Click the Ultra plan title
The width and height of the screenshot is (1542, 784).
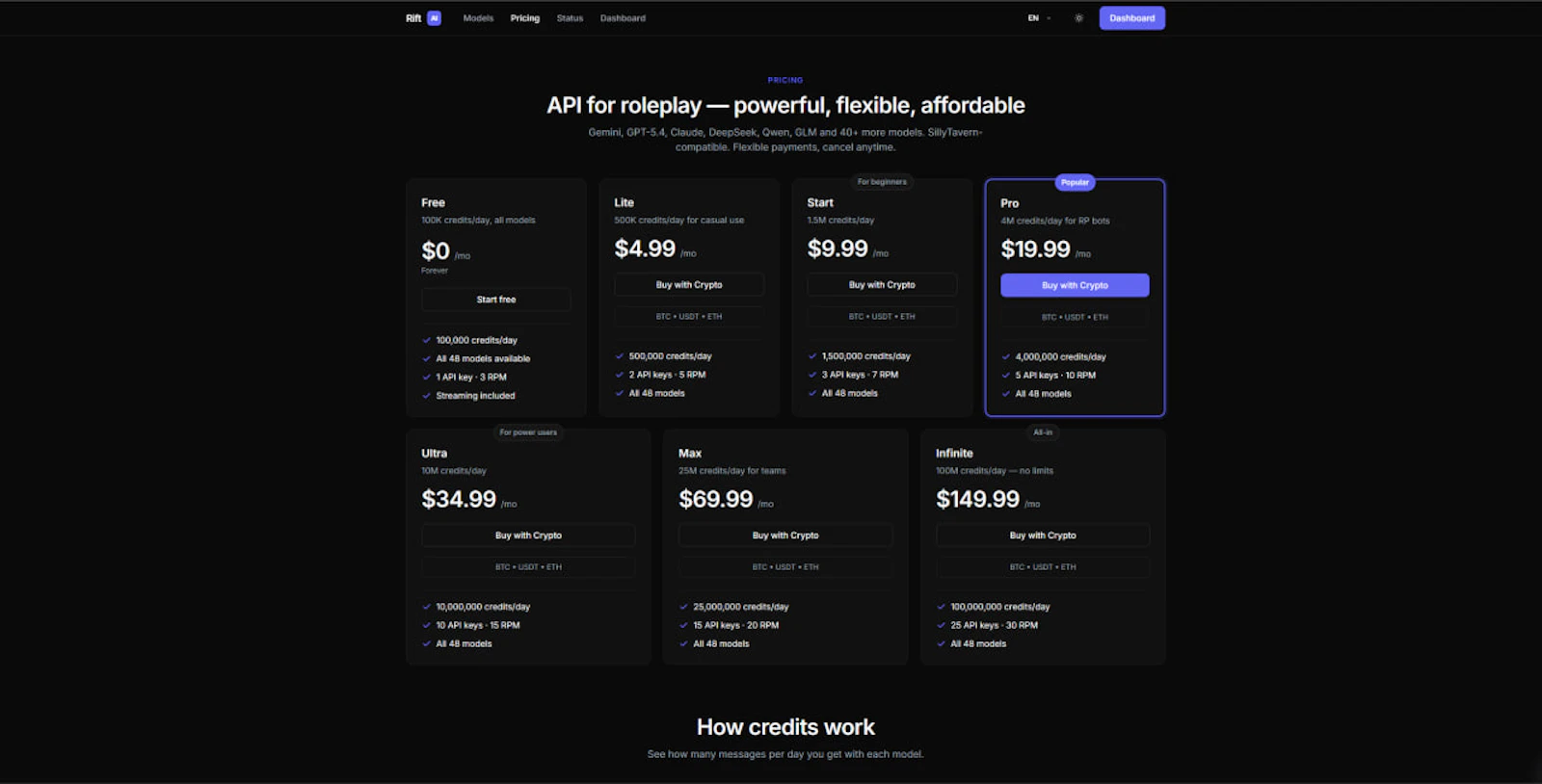coord(434,454)
